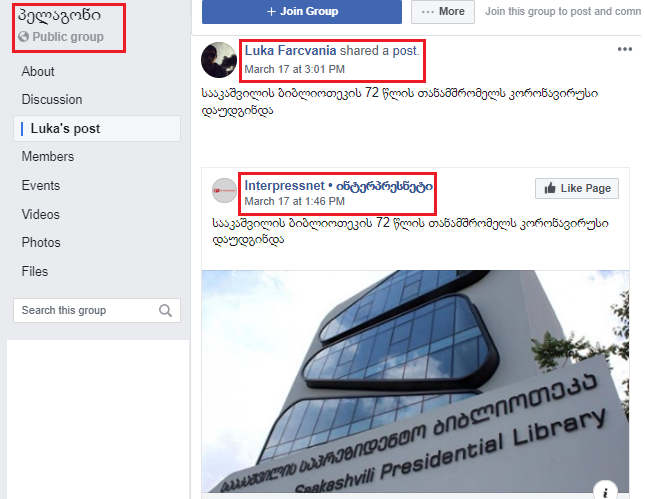Open the group's Files
The image size is (645, 499).
click(x=35, y=272)
